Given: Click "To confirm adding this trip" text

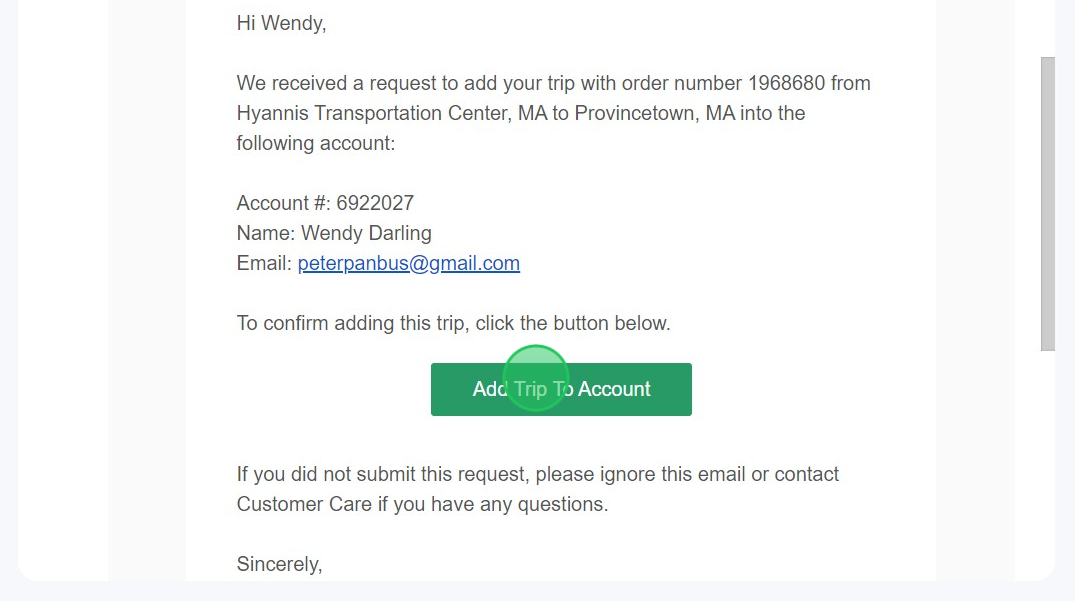Looking at the screenshot, I should pyautogui.click(x=352, y=323).
